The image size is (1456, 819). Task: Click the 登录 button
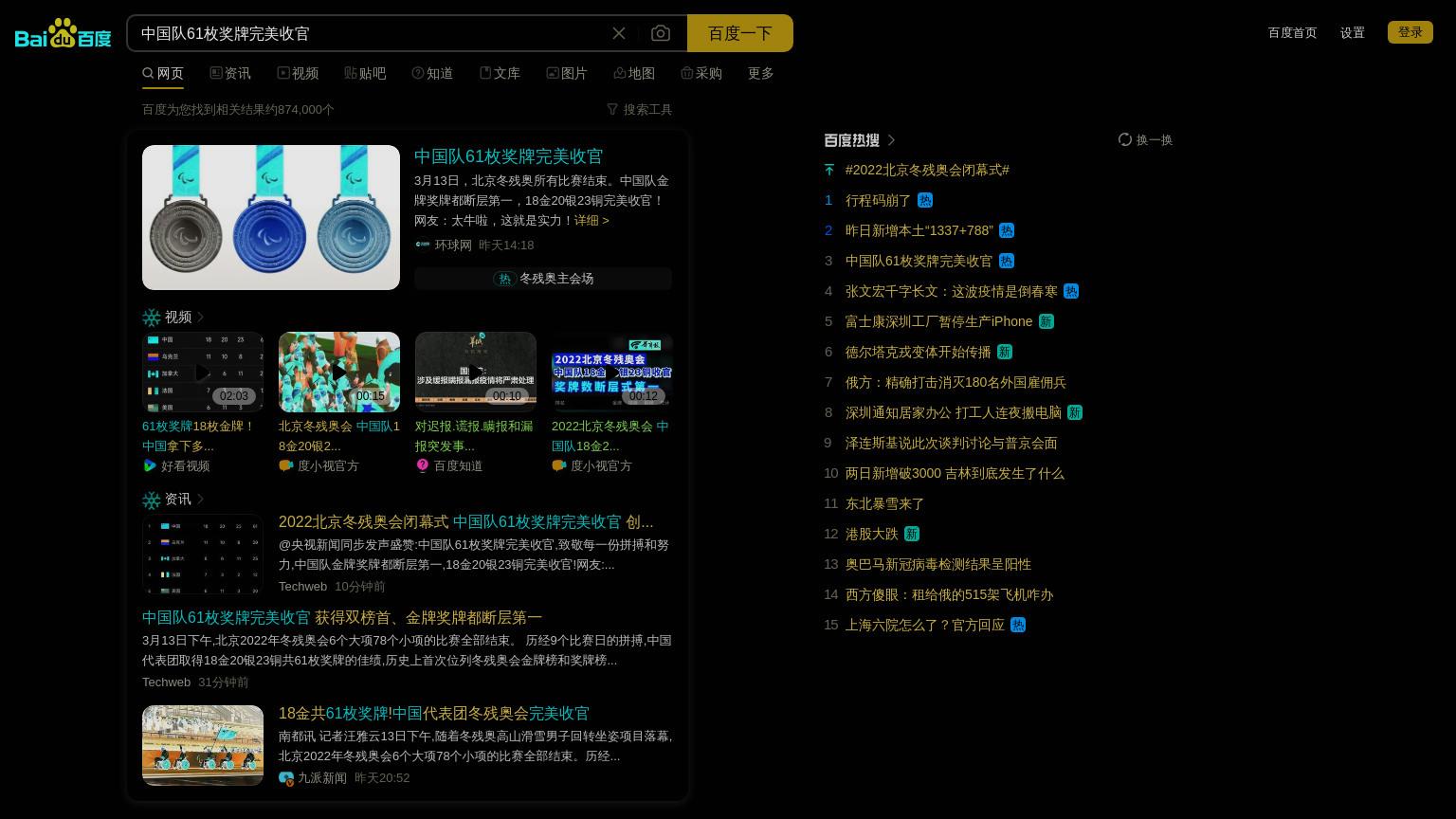(1410, 32)
